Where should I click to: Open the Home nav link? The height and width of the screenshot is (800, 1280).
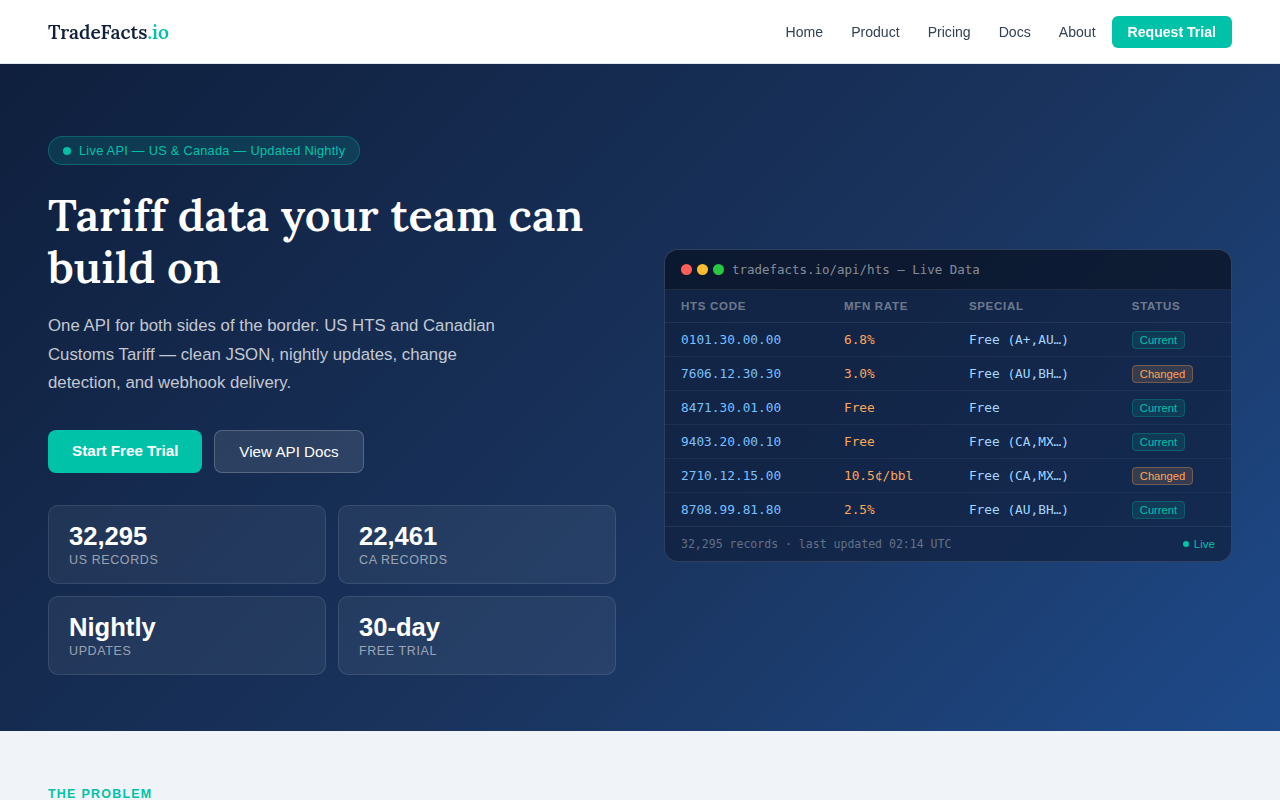click(x=804, y=32)
